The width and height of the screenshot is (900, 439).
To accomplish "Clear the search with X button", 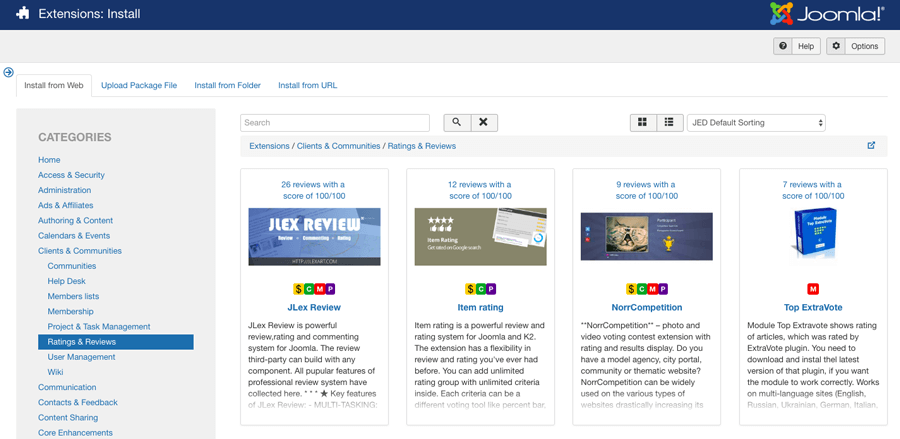I will point(484,122).
